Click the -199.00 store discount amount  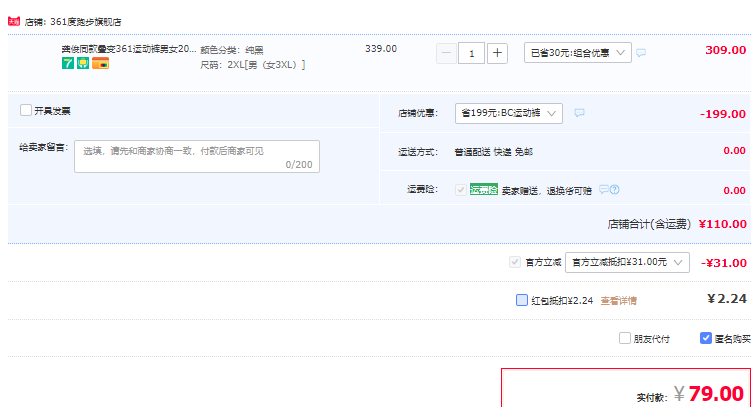[x=723, y=114]
